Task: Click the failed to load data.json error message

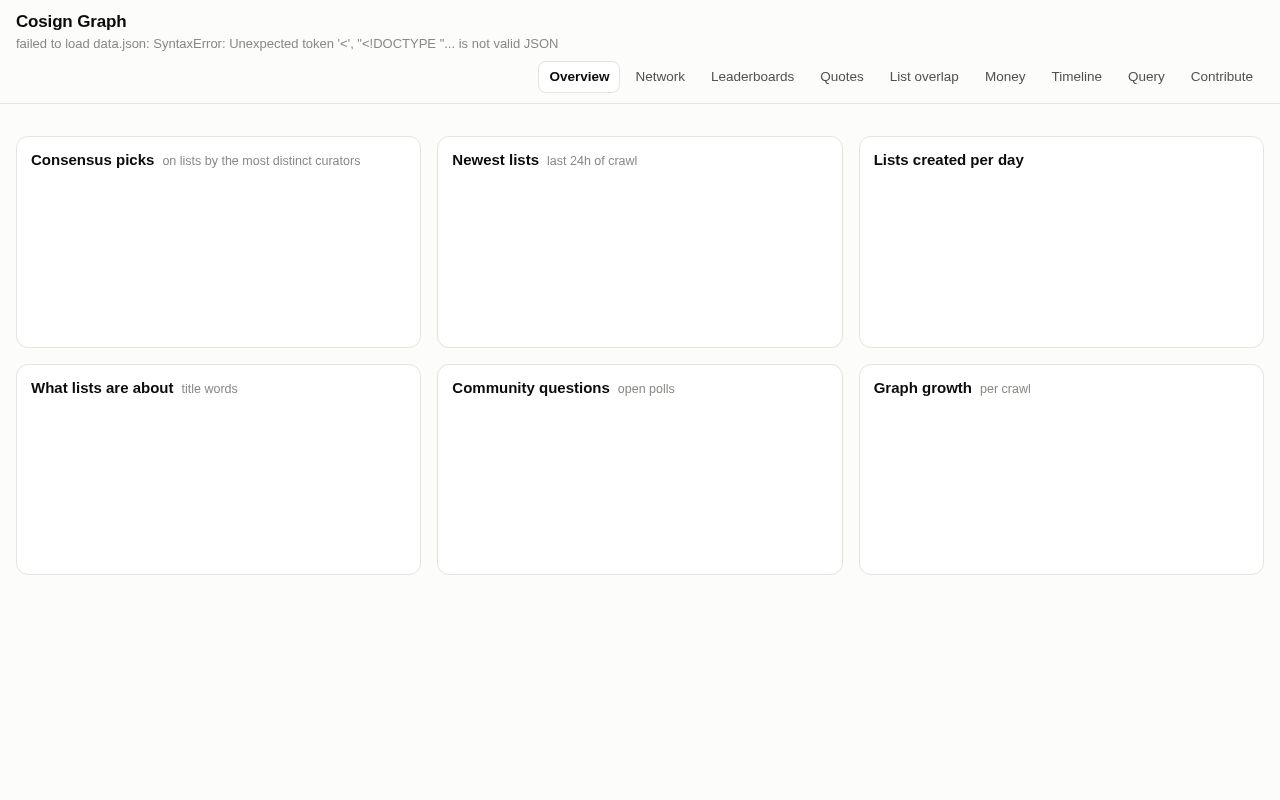Action: click(287, 44)
